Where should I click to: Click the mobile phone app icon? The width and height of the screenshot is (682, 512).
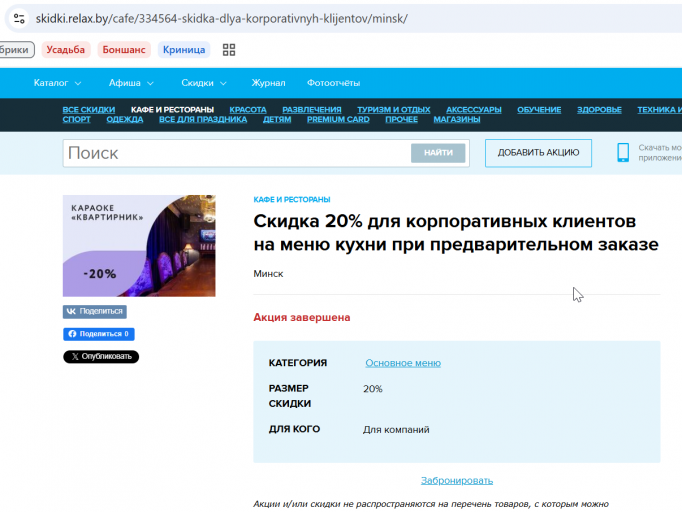[623, 153]
